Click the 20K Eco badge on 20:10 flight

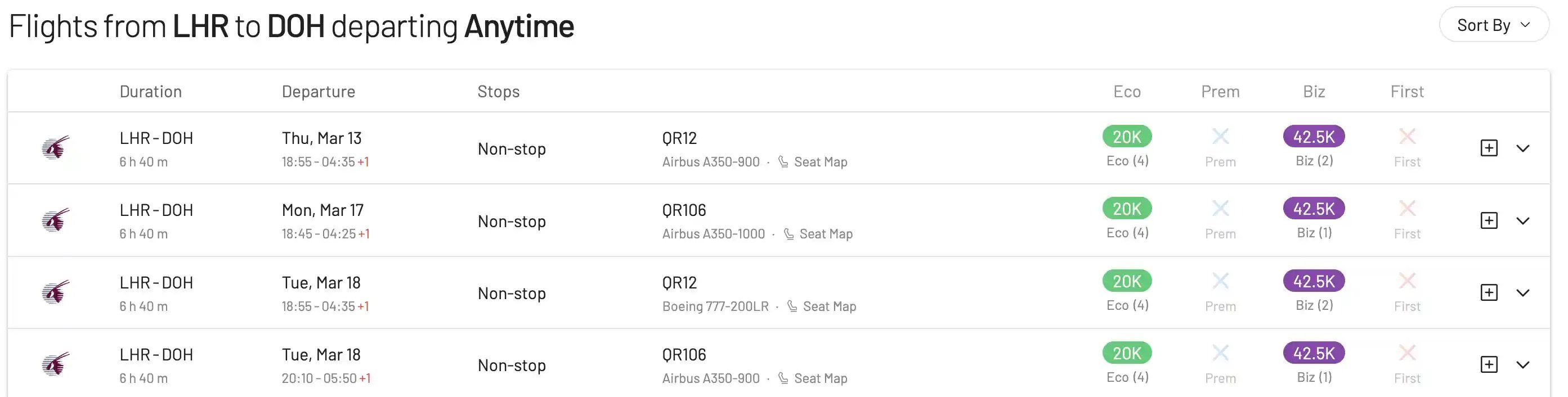[x=1127, y=353]
